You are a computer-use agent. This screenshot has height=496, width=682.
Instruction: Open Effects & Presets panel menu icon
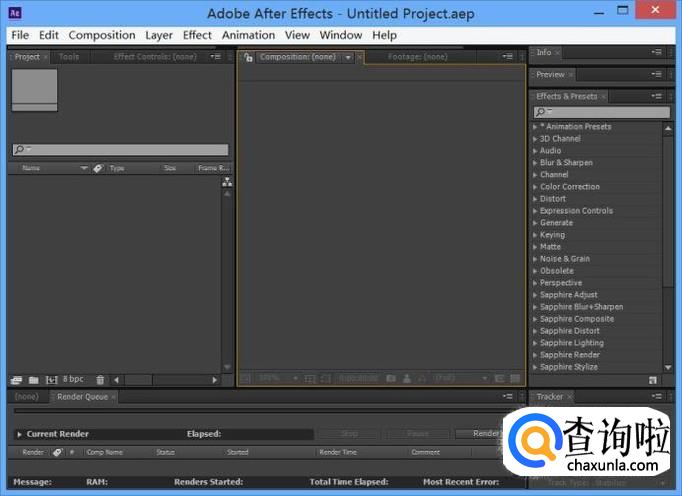click(x=656, y=96)
